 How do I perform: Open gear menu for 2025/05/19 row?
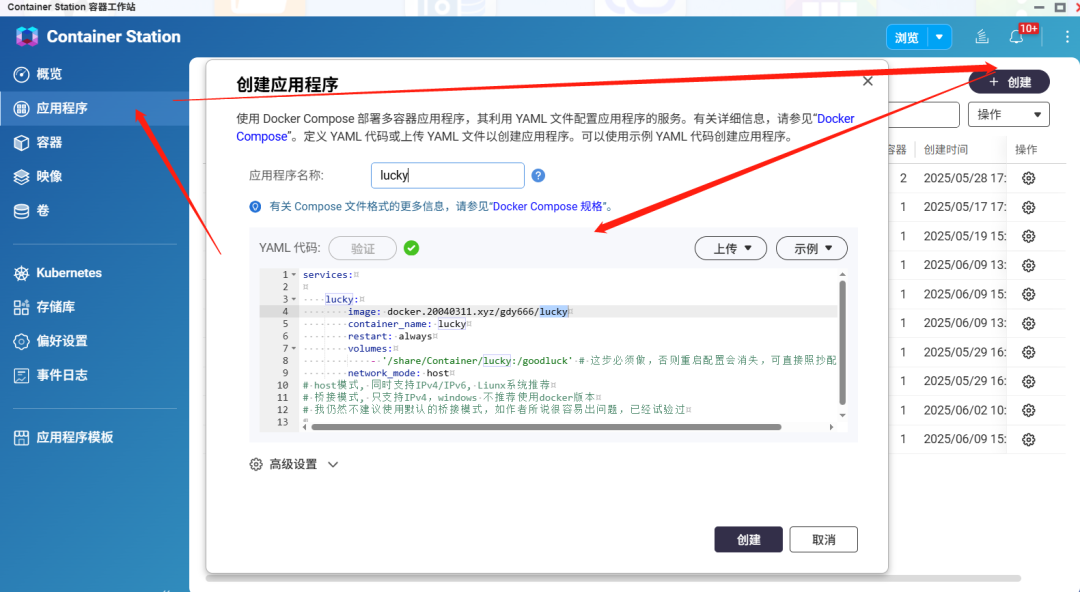click(x=1028, y=236)
